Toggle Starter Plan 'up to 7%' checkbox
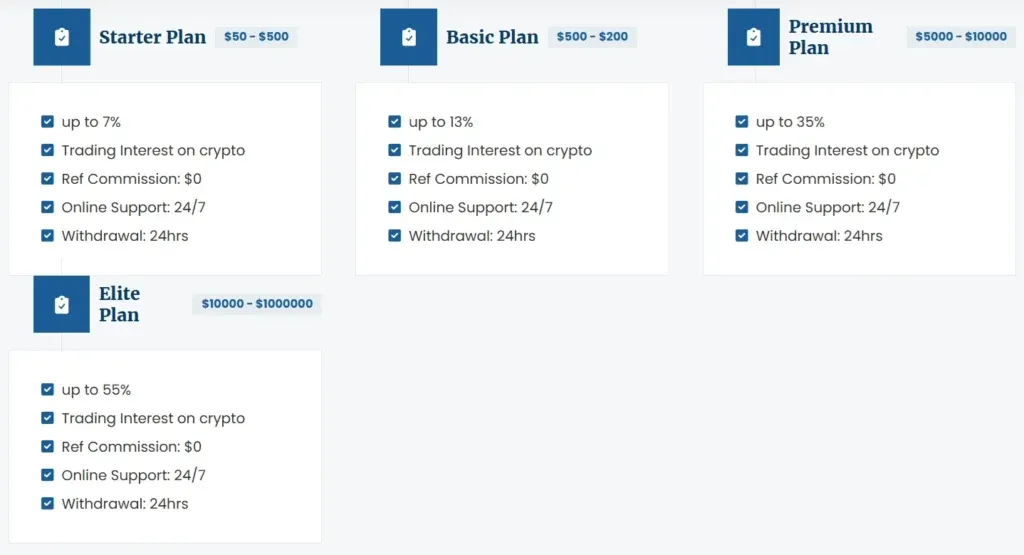The image size is (1024, 555). (48, 122)
